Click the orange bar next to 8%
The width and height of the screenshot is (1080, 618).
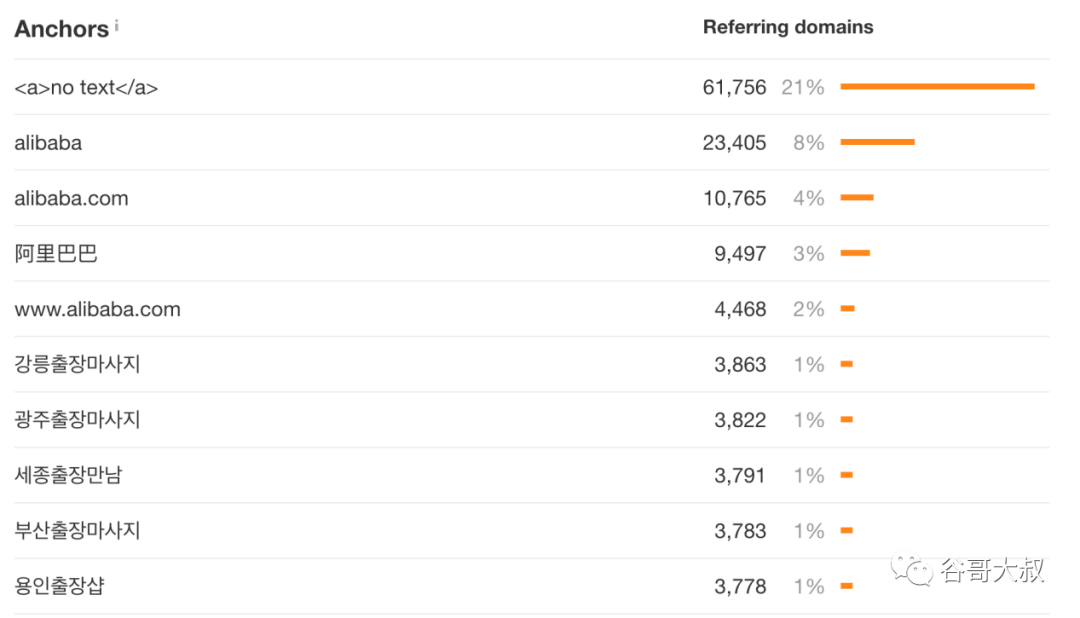(877, 142)
